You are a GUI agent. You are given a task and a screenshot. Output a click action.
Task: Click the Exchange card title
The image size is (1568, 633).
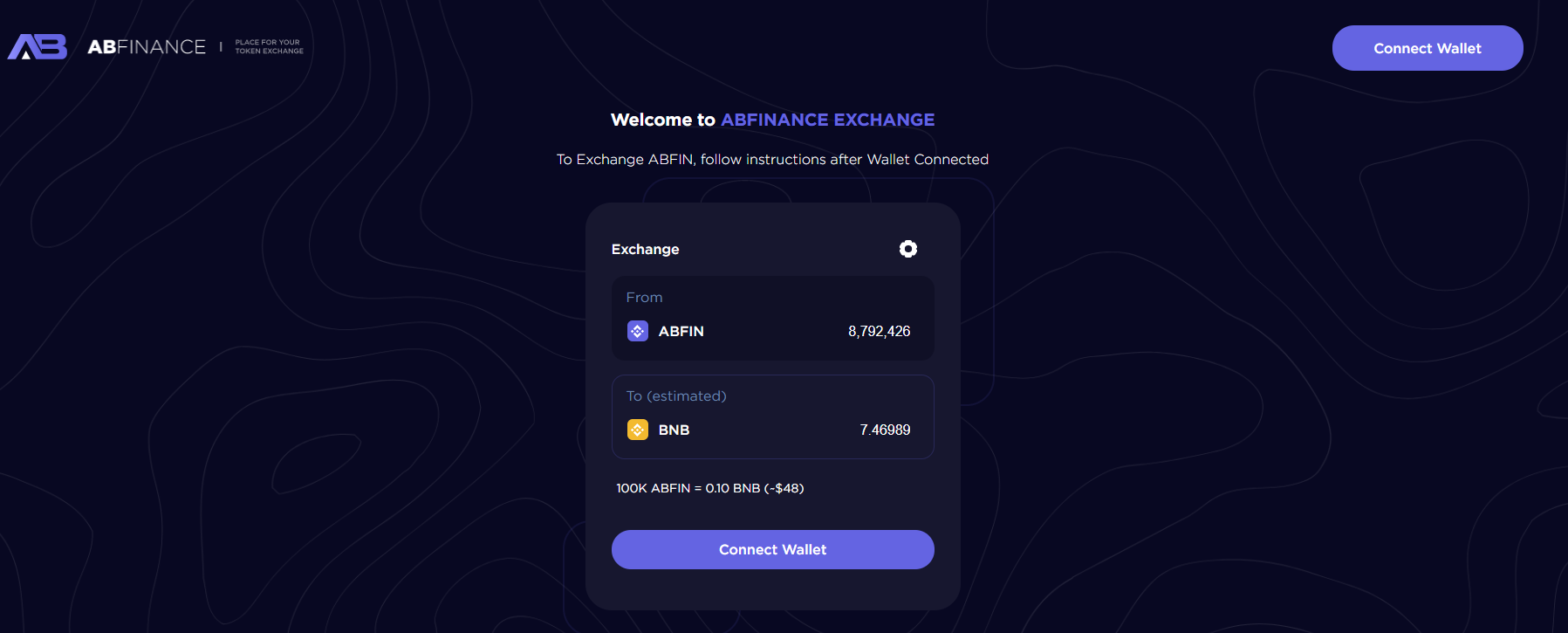coord(645,249)
